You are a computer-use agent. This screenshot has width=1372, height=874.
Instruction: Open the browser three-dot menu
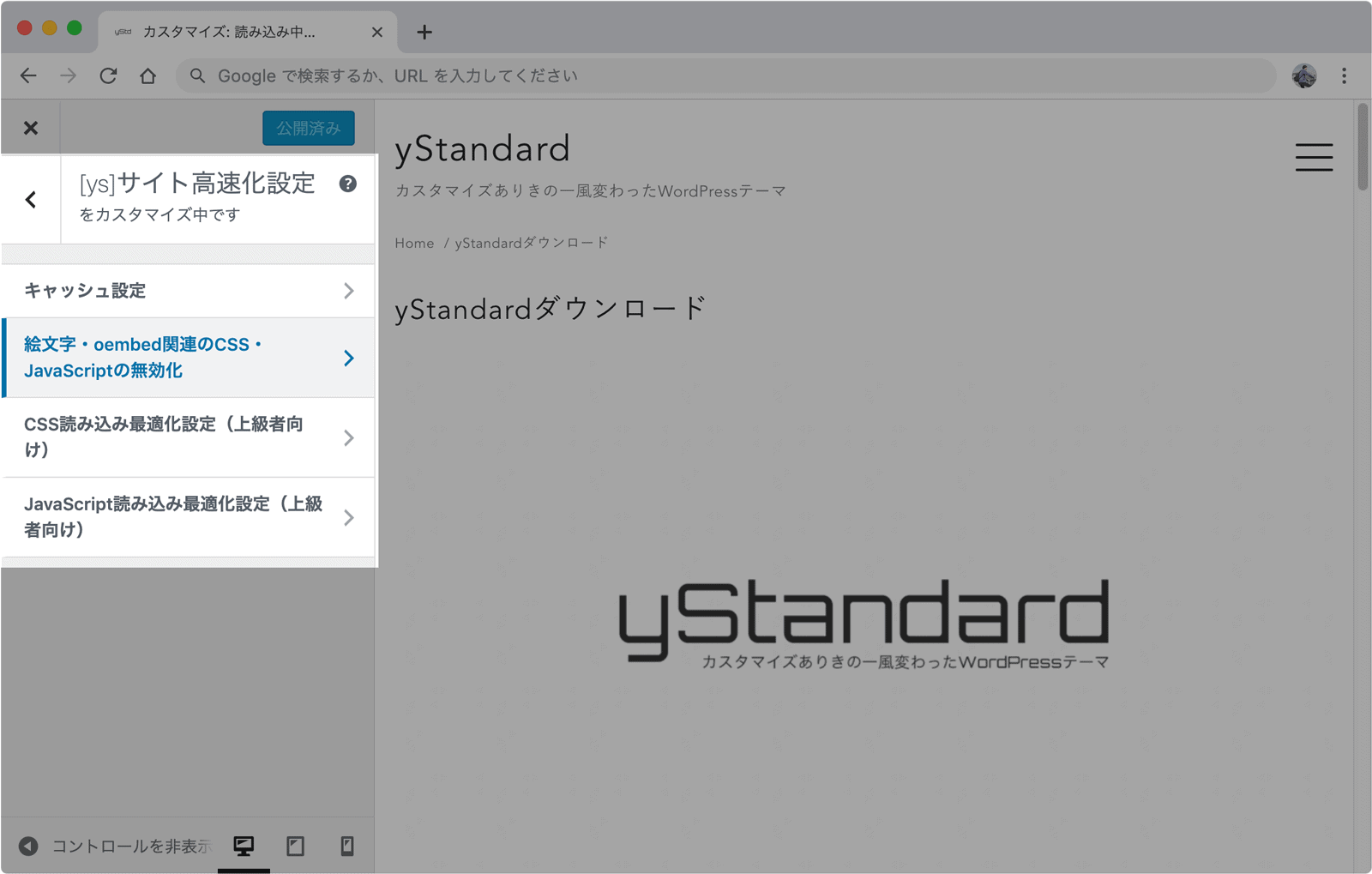click(x=1344, y=75)
